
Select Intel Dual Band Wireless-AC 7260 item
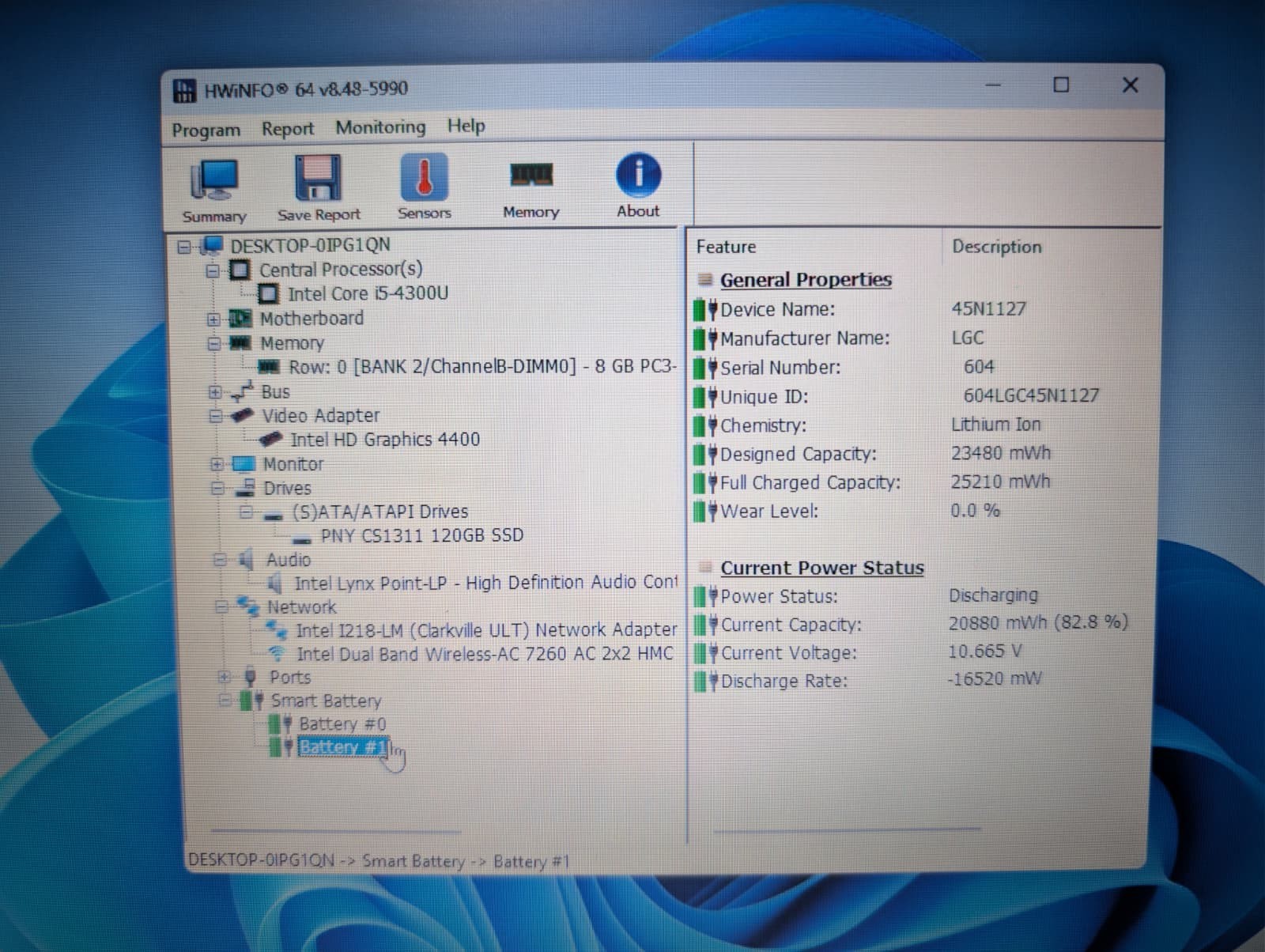point(485,654)
